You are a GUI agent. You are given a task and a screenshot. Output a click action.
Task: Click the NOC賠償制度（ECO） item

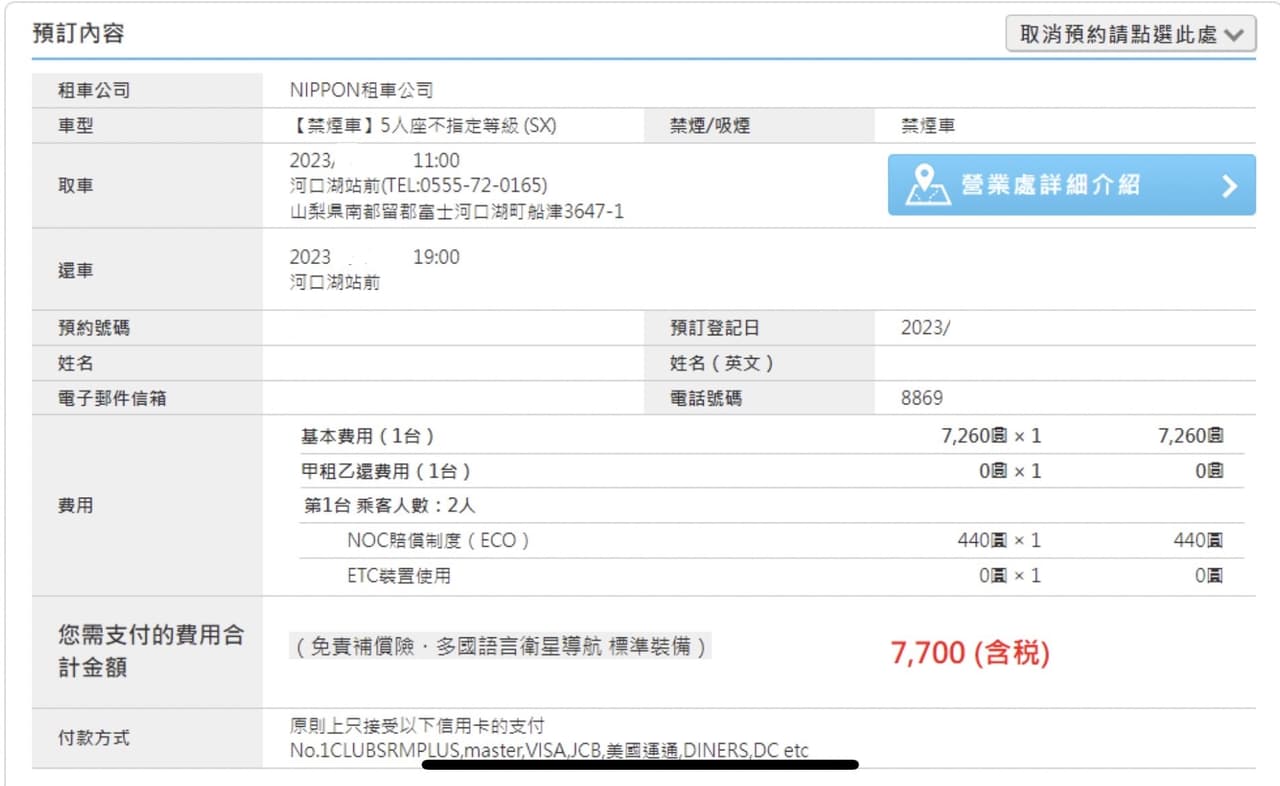tap(438, 540)
